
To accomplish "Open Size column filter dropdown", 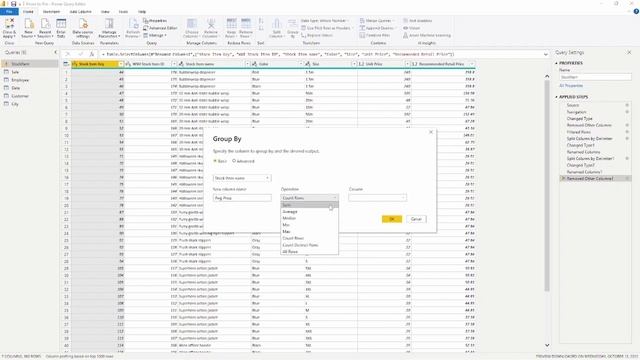I will click(354, 64).
